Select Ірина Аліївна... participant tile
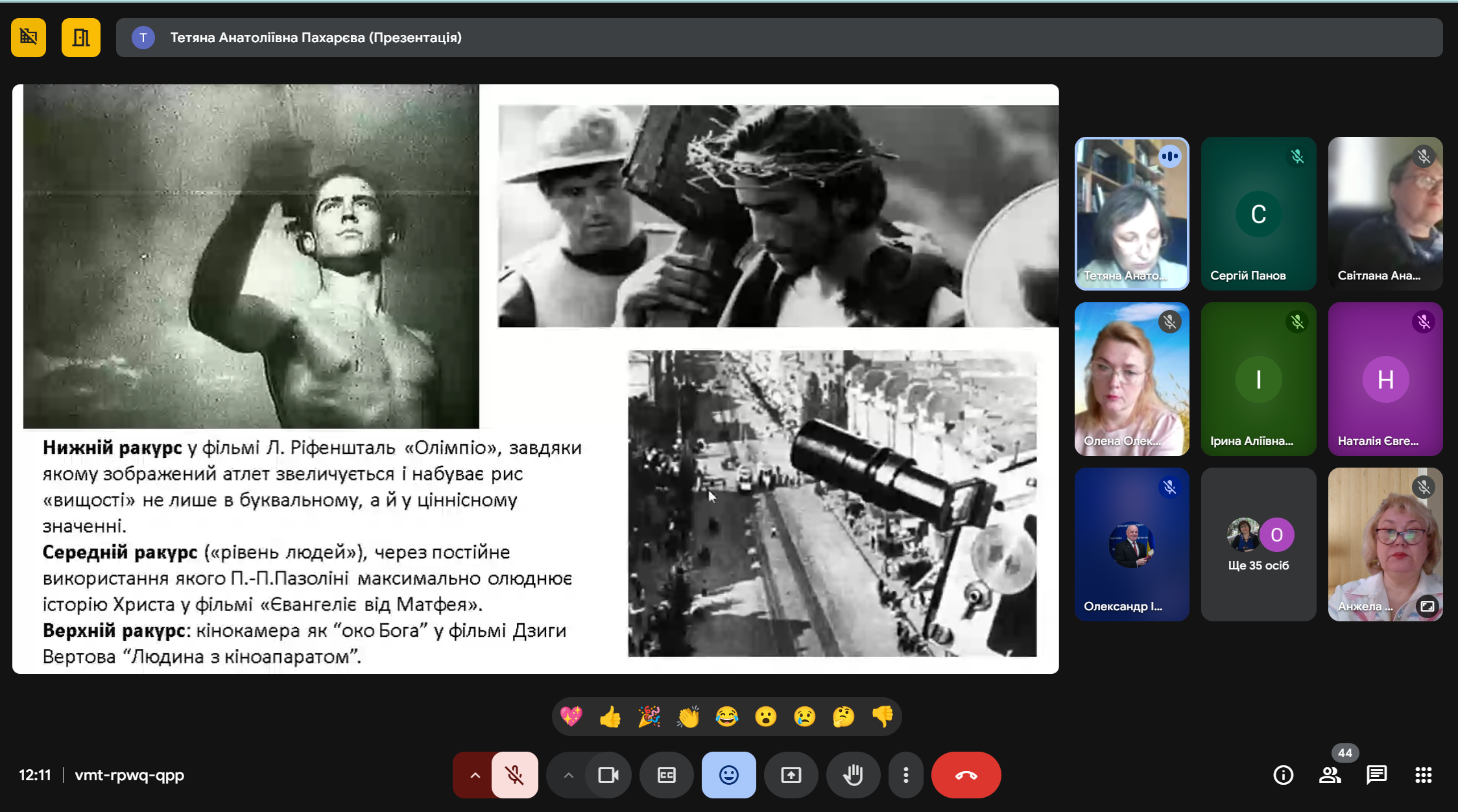The width and height of the screenshot is (1458, 812). (1258, 379)
